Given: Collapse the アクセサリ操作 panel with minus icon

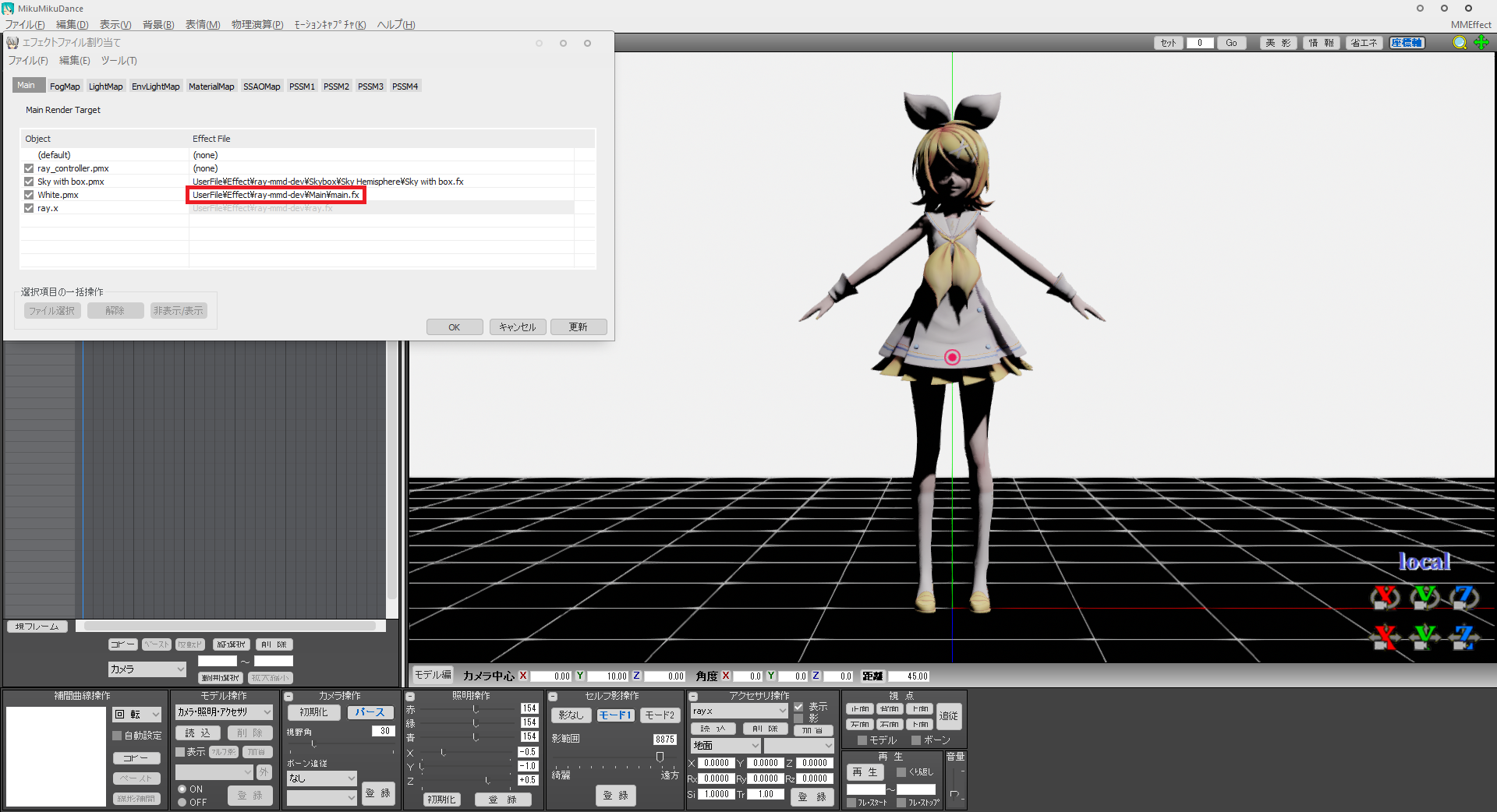Looking at the screenshot, I should click(x=693, y=697).
